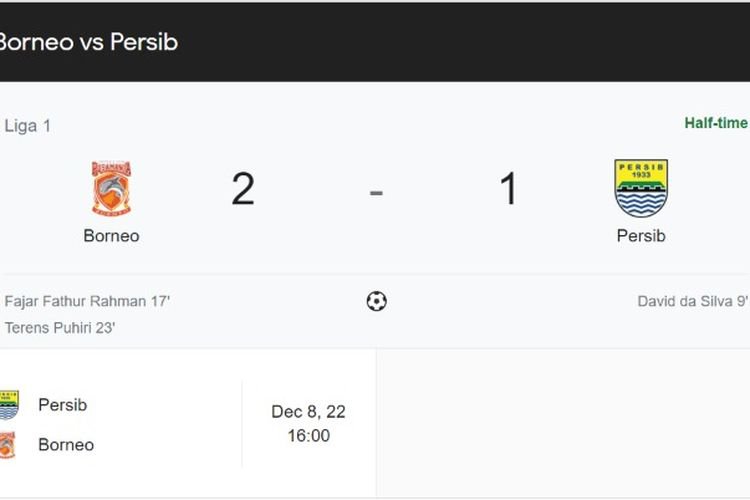The width and height of the screenshot is (750, 500).
Task: Select scorer David da Silva 9'
Action: tap(692, 300)
